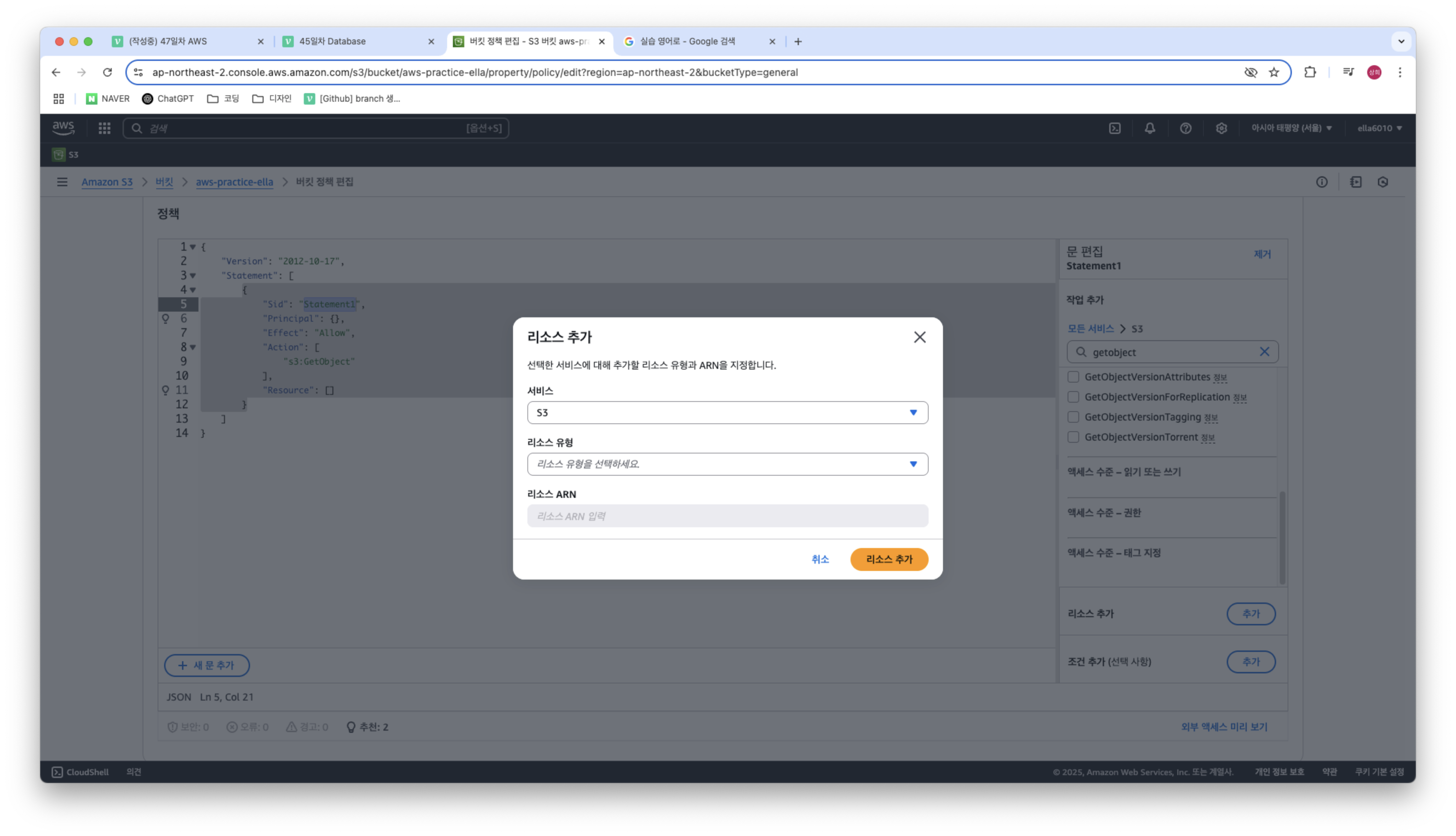The height and width of the screenshot is (836, 1456).
Task: Open 코딩 bookmark folder
Action: click(223, 99)
